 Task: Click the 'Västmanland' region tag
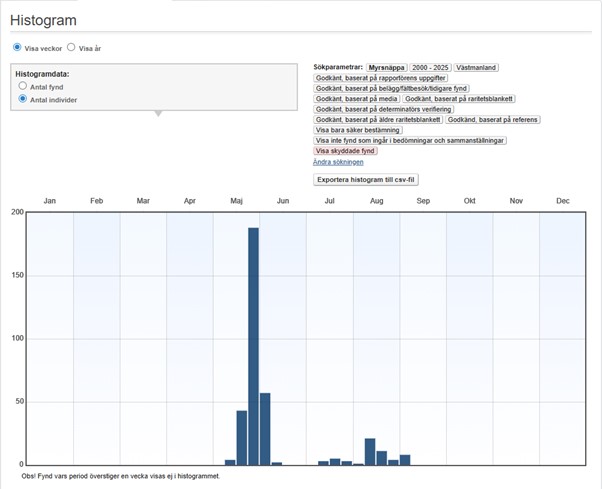click(476, 67)
